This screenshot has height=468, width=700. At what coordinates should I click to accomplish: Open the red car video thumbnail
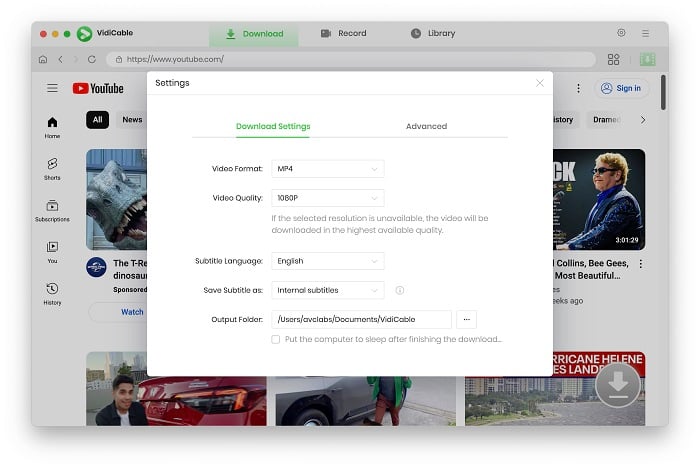coord(176,401)
